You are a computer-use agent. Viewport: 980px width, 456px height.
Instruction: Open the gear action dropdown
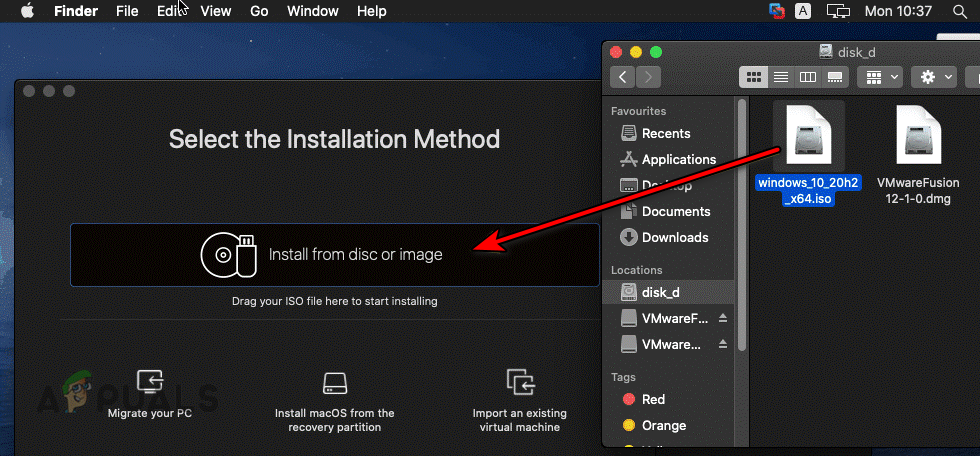point(934,77)
